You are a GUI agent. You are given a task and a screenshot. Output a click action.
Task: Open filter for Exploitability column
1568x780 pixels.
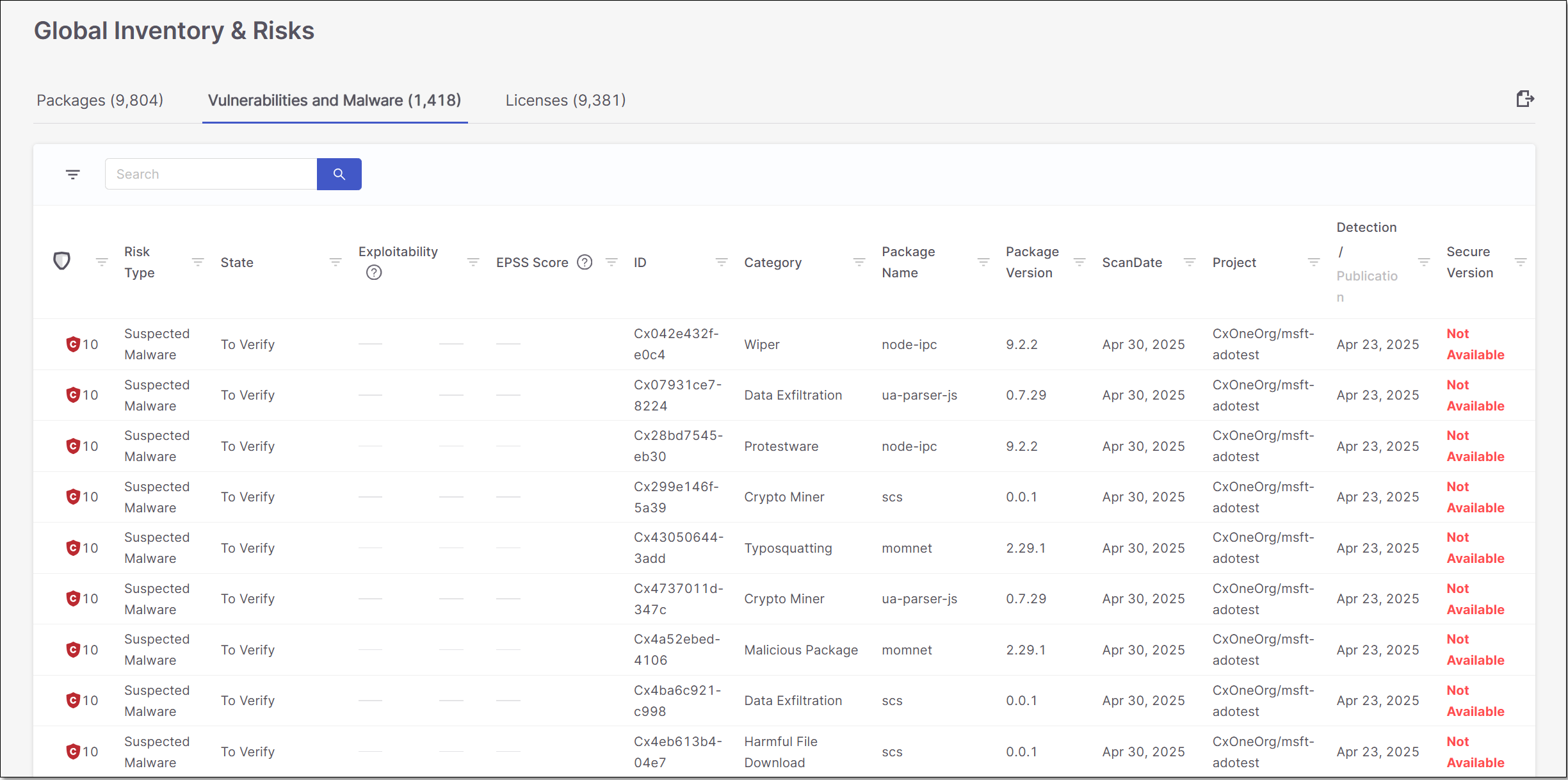(x=473, y=262)
